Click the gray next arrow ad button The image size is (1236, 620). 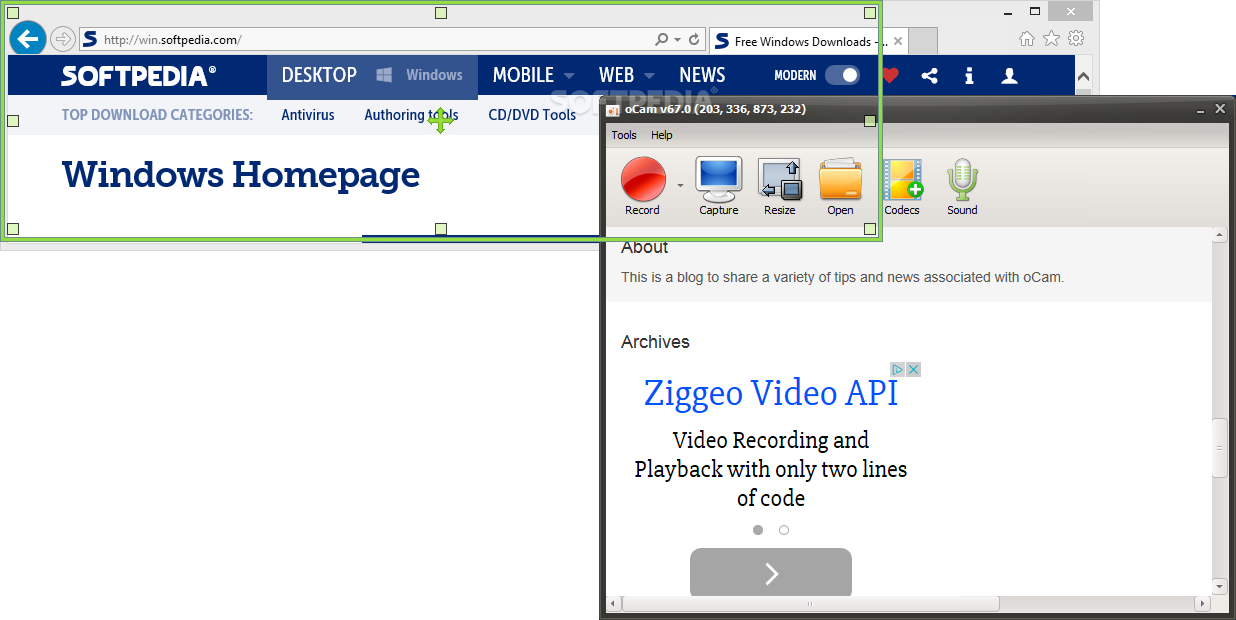click(x=771, y=573)
